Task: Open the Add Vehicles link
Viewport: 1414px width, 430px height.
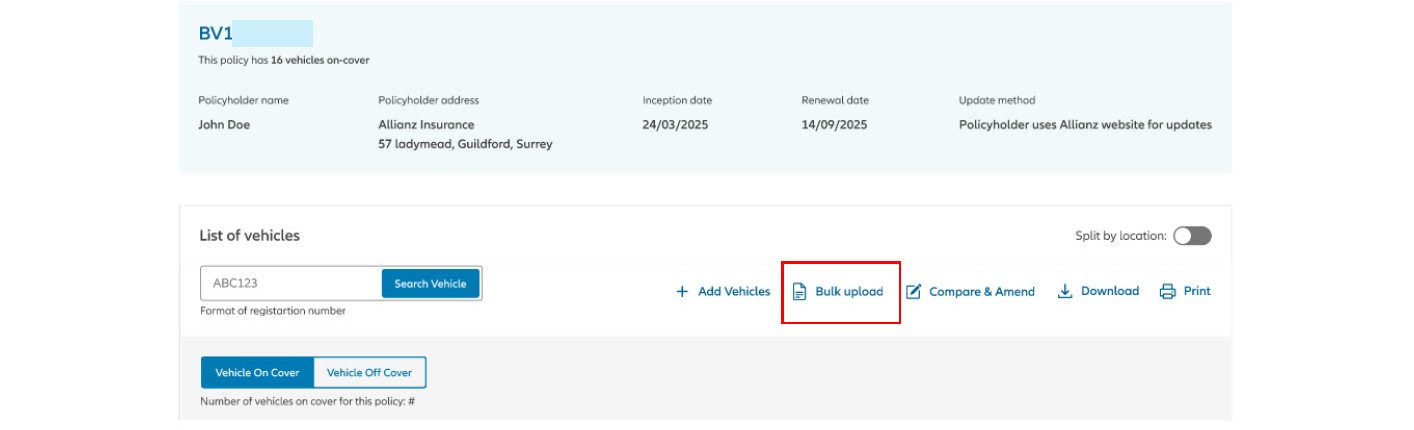Action: point(734,292)
